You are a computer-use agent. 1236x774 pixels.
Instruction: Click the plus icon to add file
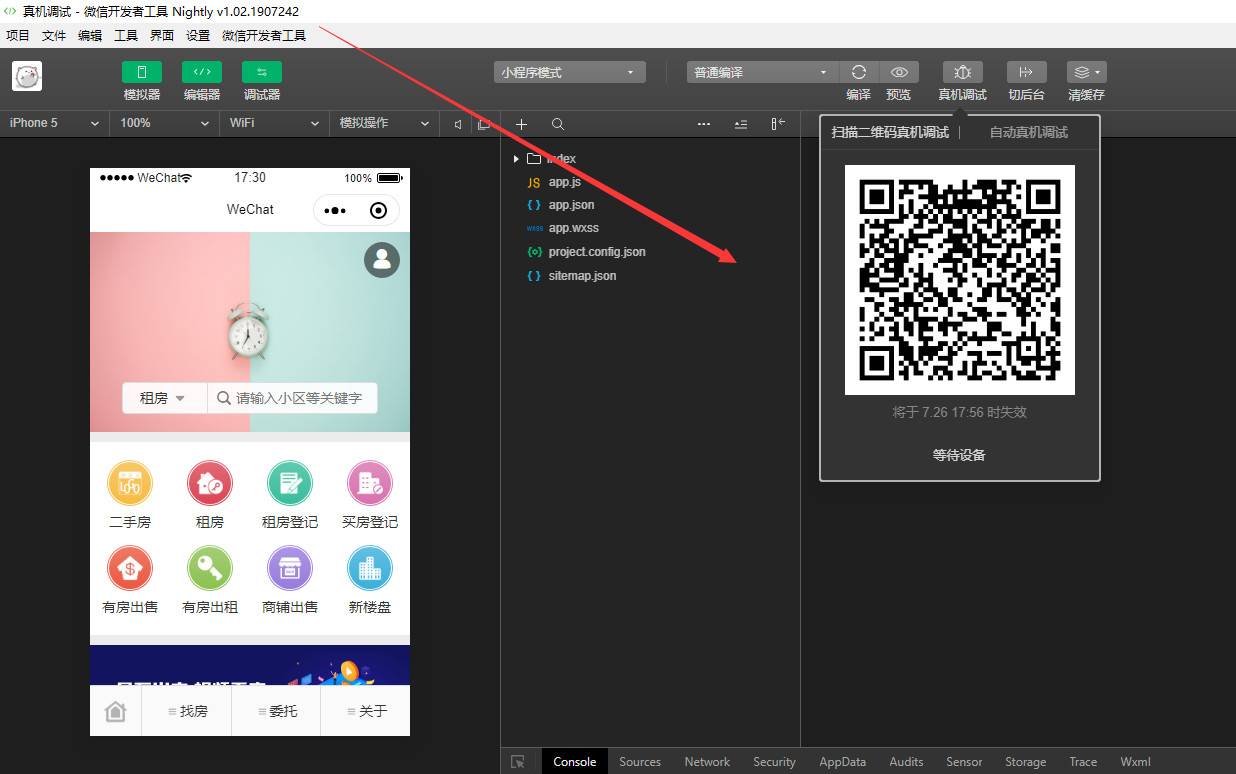pos(521,124)
